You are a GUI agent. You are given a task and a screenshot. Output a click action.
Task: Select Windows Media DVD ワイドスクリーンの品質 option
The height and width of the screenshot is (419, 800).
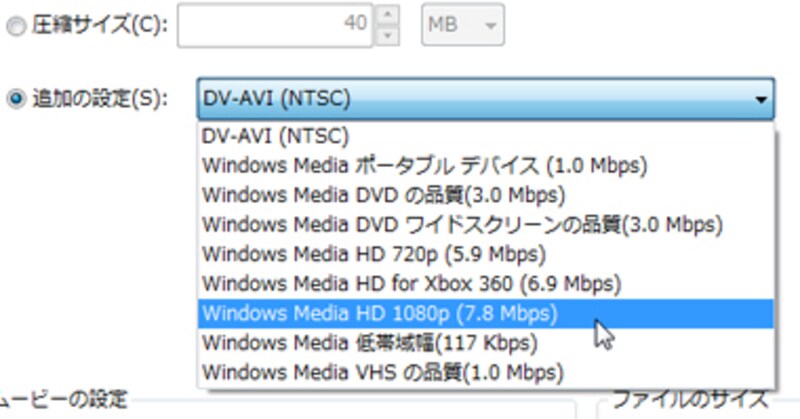[x=461, y=224]
